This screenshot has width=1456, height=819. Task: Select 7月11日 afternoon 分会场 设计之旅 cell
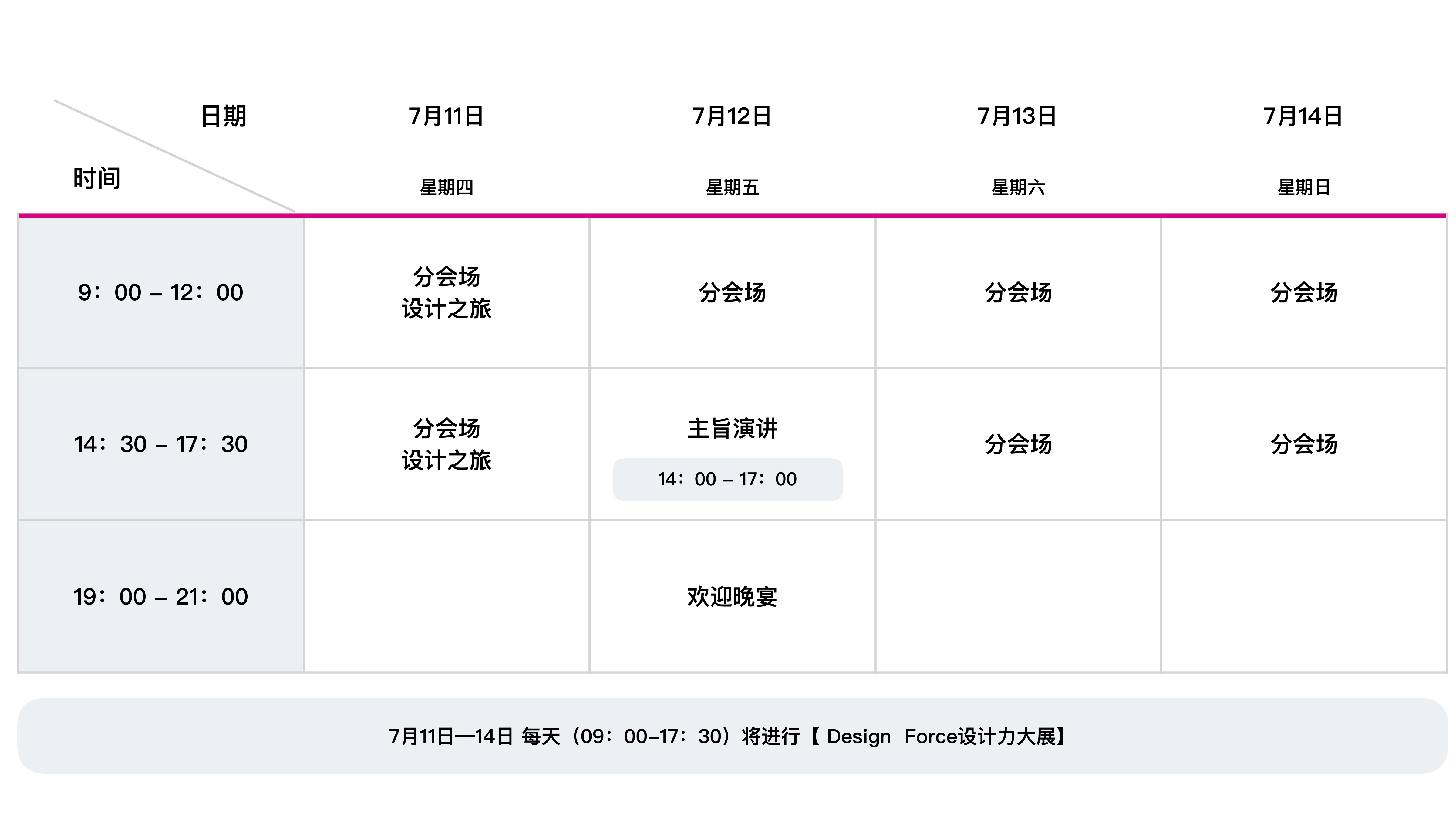447,444
